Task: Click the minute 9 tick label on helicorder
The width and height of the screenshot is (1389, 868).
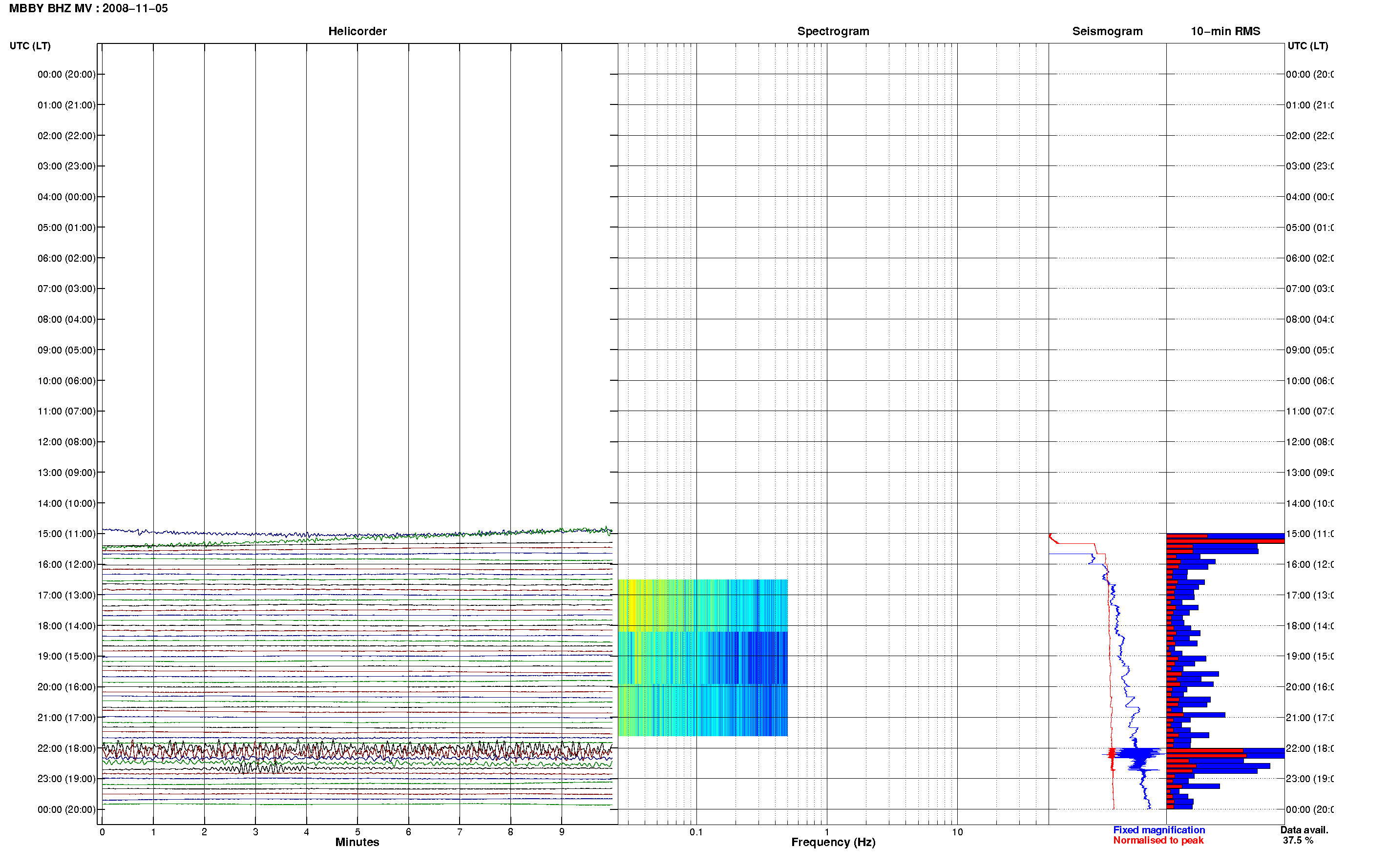Action: (562, 832)
